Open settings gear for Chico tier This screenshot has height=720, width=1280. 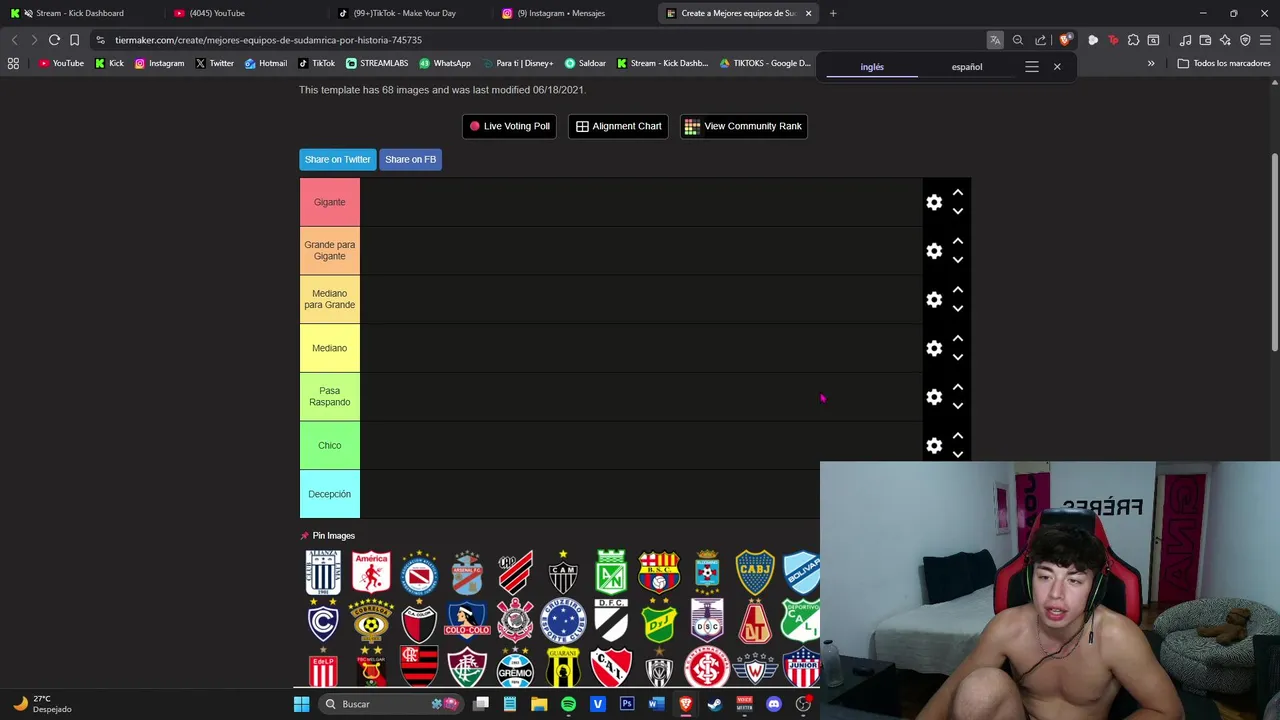[x=934, y=446]
